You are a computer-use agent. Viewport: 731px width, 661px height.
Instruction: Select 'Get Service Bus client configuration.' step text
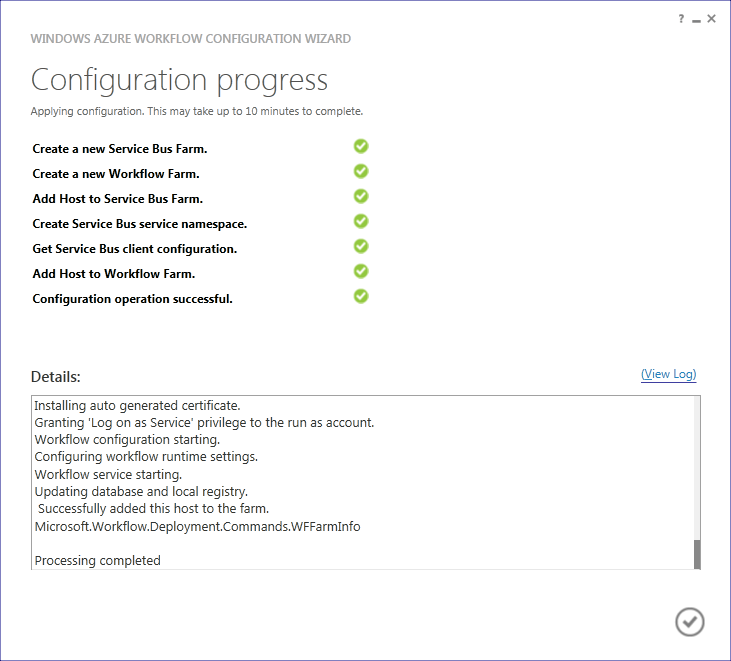point(135,249)
